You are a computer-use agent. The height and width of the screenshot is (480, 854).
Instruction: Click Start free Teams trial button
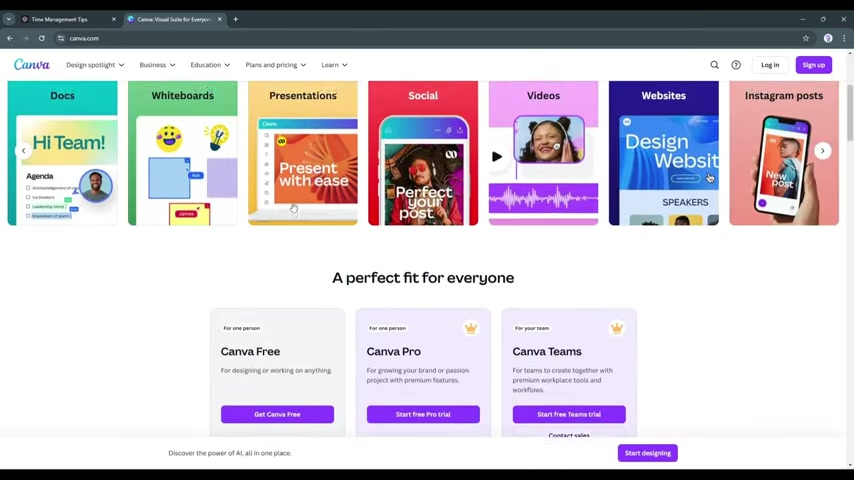tap(569, 414)
